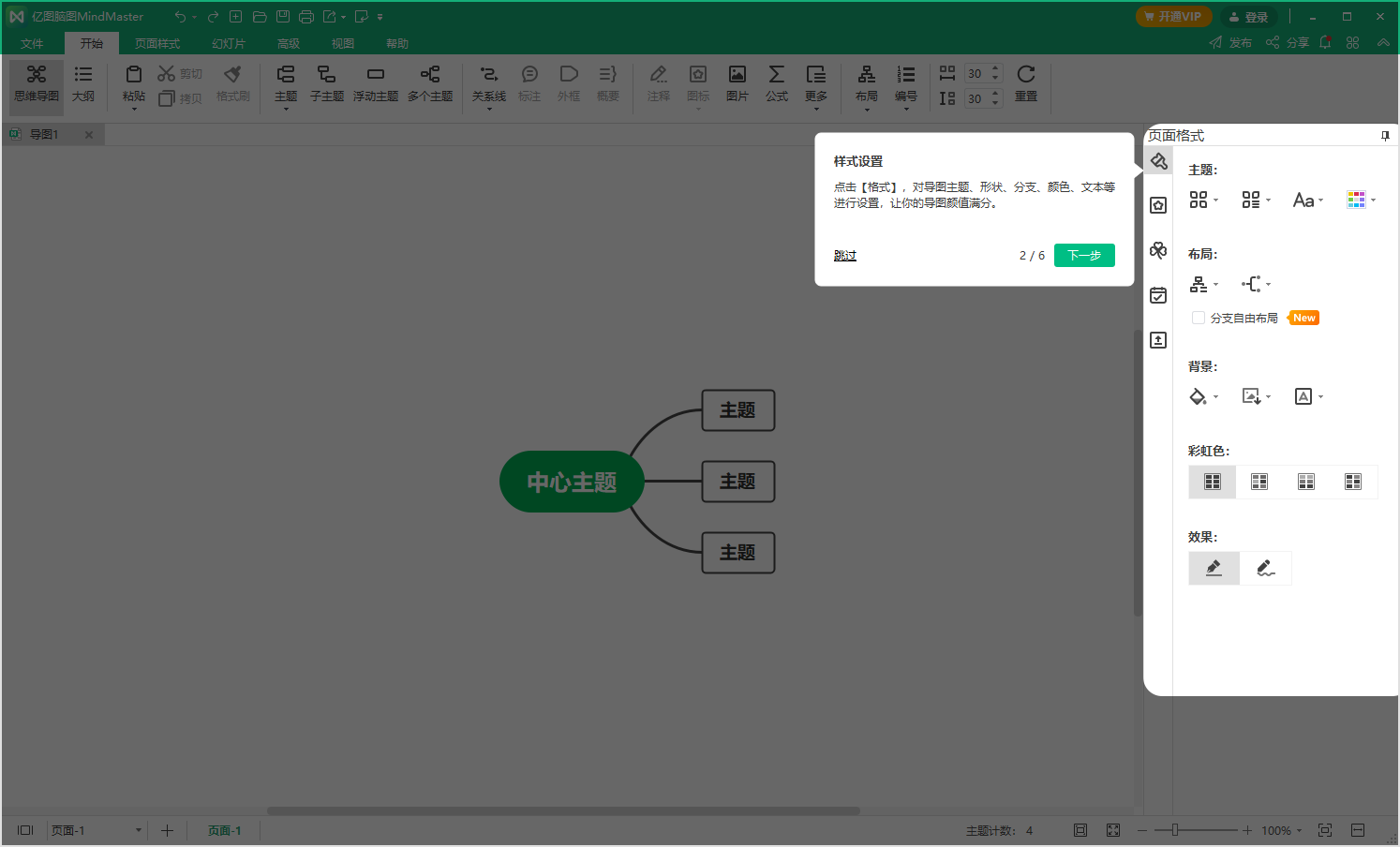
Task: Open the background image dropdown
Action: [1257, 396]
